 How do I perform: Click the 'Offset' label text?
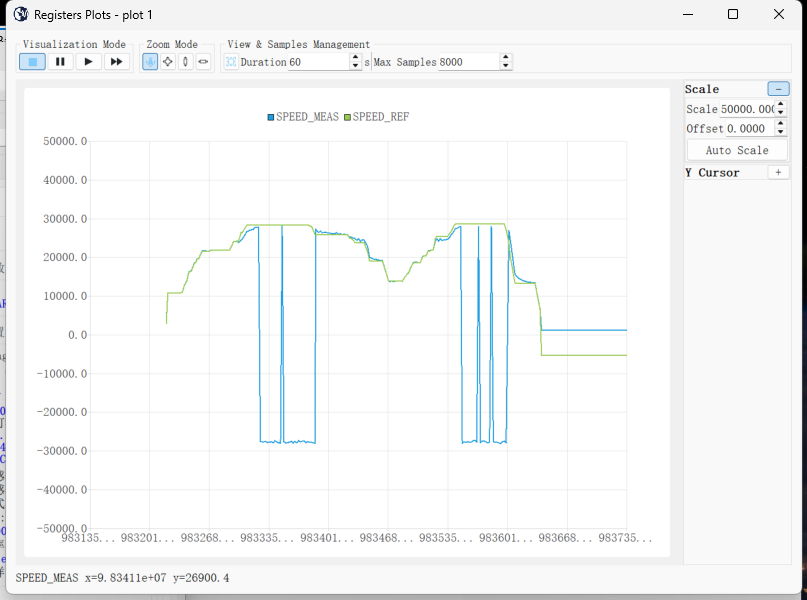coord(705,129)
